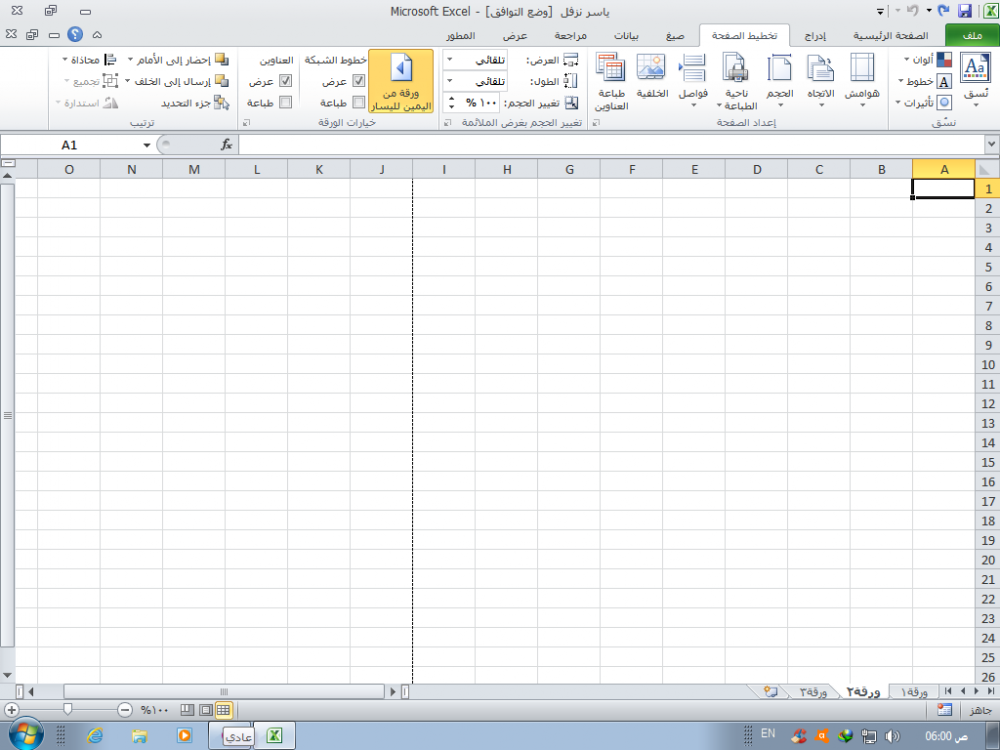Screen dimensions: 1000x750
Task: Switch to Page Break Preview status icon
Action: pos(187,710)
